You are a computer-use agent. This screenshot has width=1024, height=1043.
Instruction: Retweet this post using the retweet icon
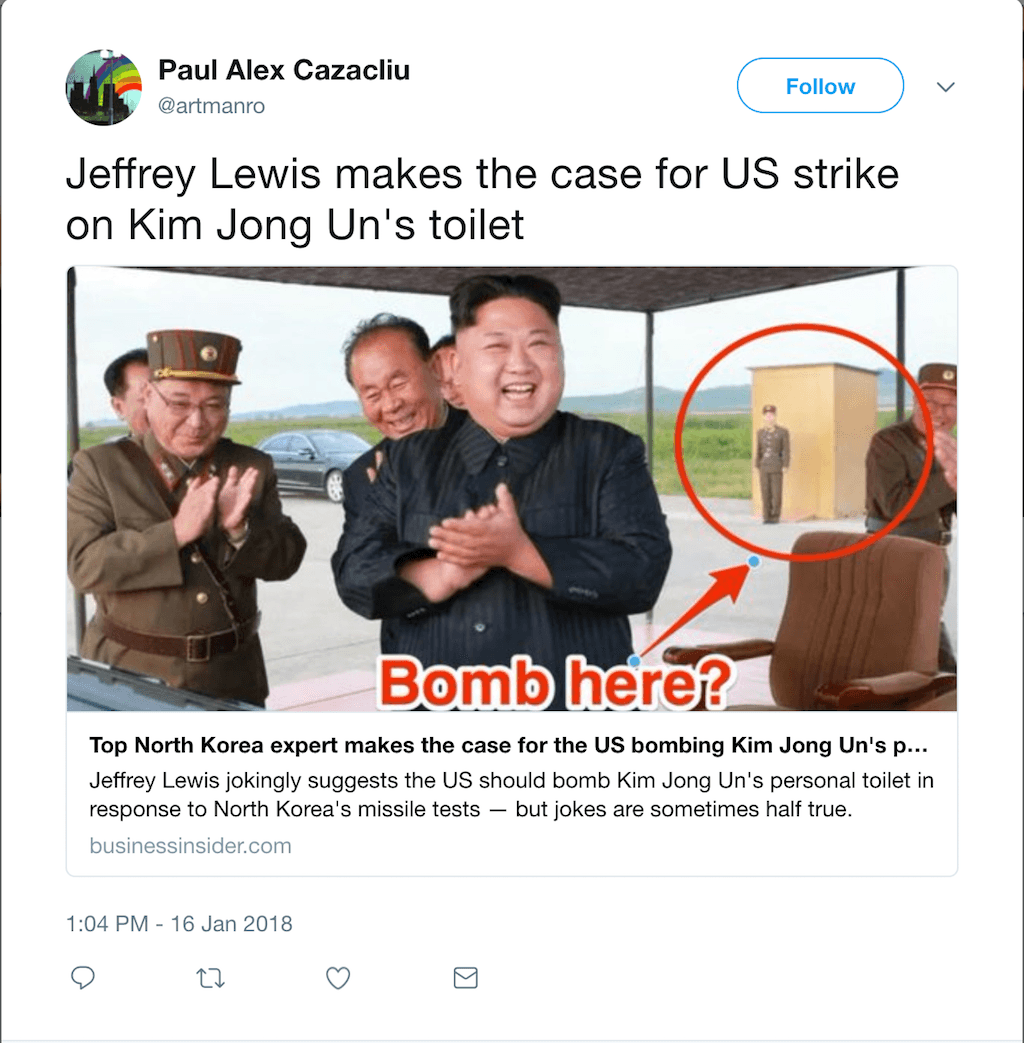coord(210,978)
